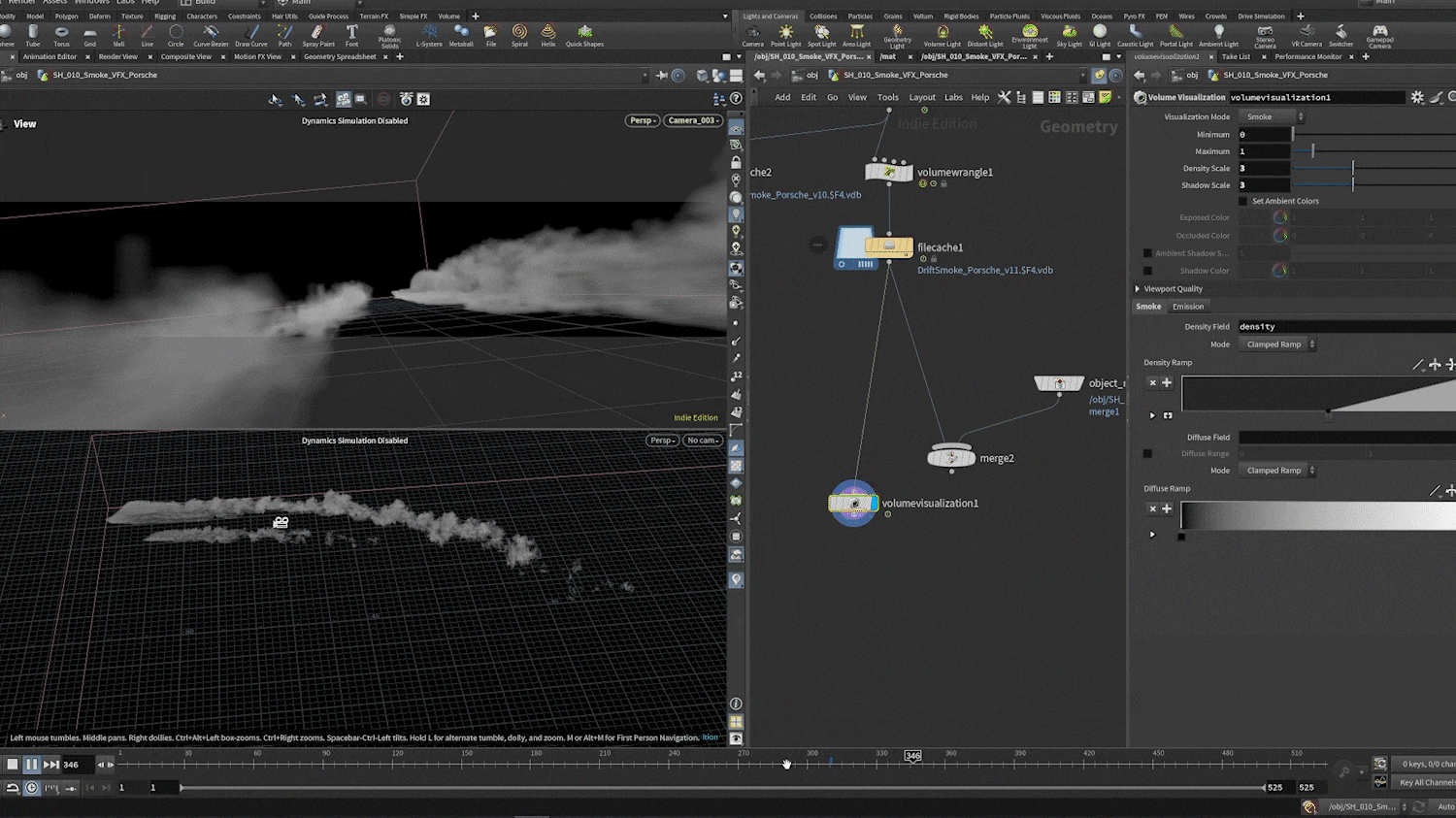Add a Point Light from the shelf
This screenshot has height=818, width=1456.
[x=785, y=36]
